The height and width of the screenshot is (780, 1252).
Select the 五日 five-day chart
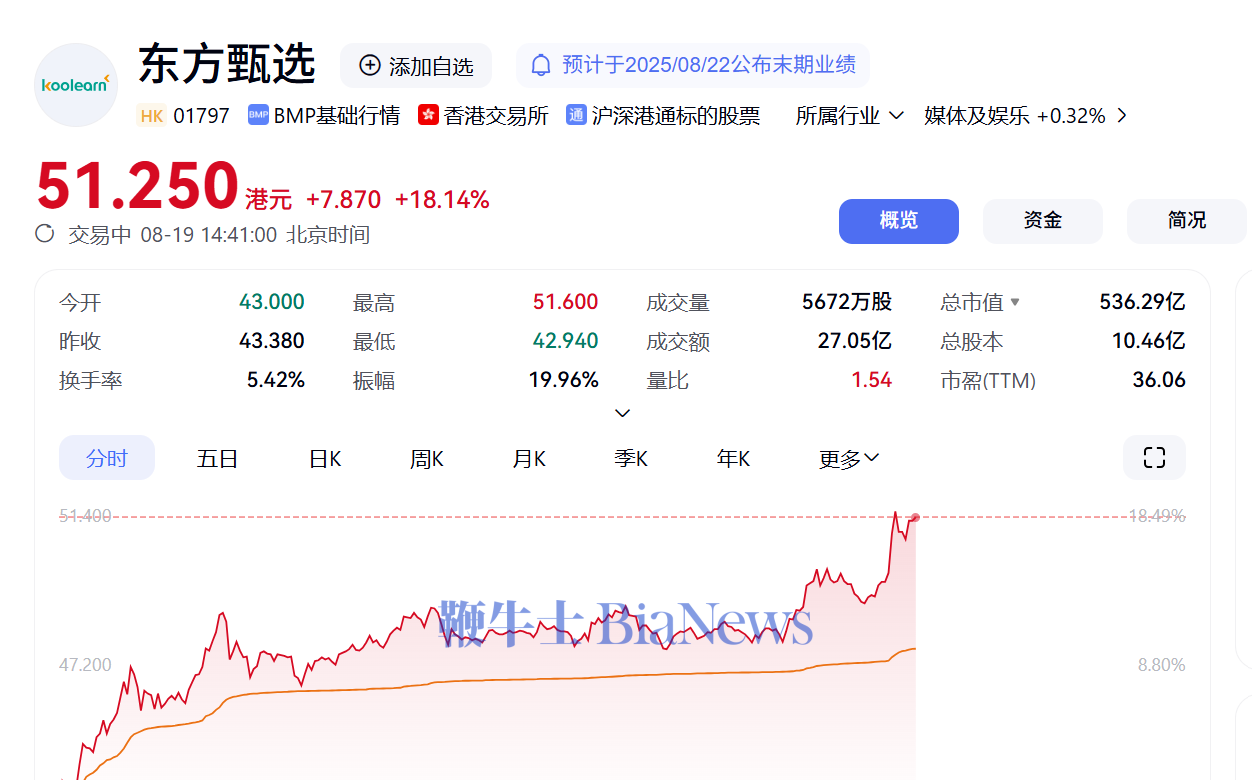(x=217, y=459)
